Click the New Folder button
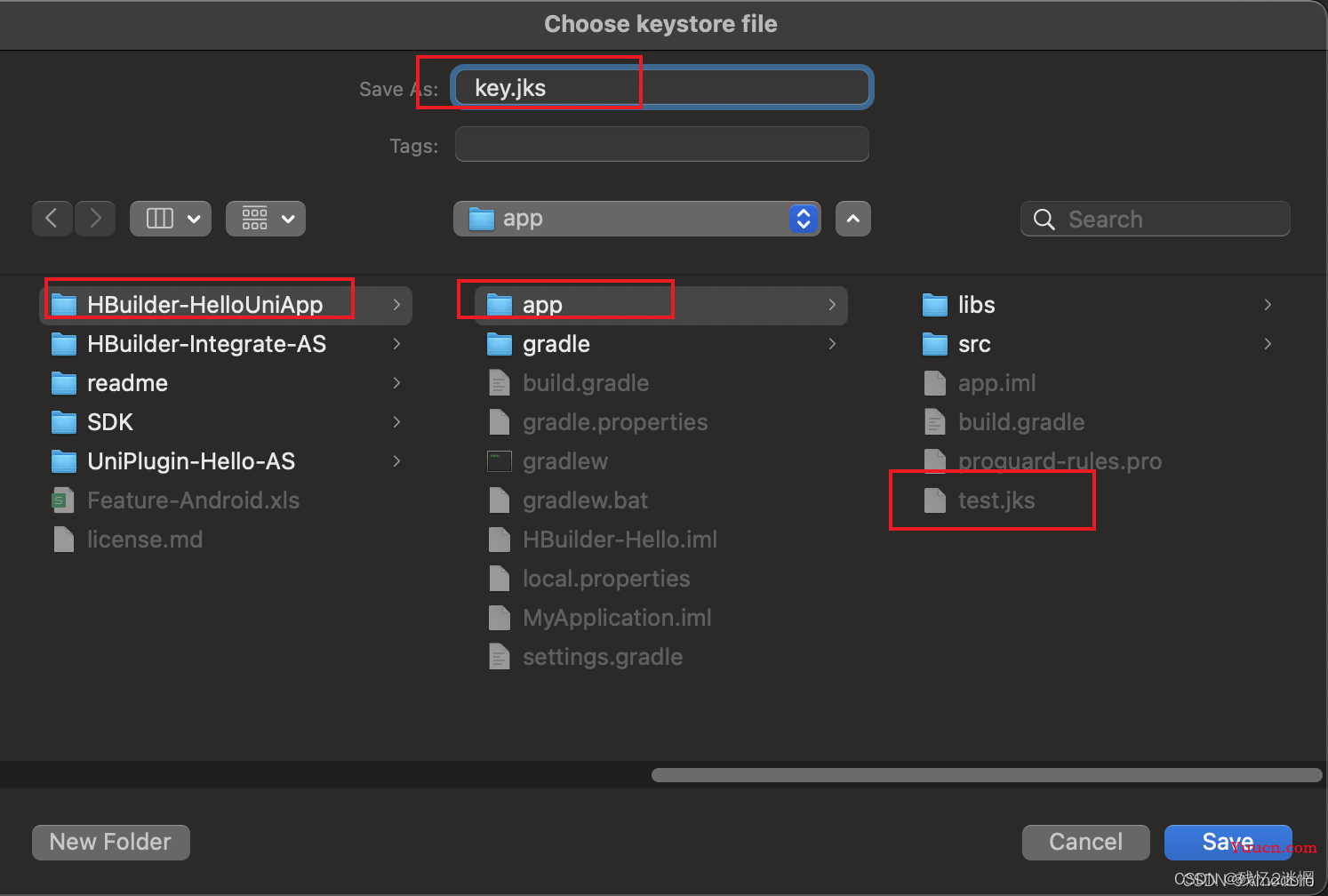The height and width of the screenshot is (896, 1328). (111, 842)
